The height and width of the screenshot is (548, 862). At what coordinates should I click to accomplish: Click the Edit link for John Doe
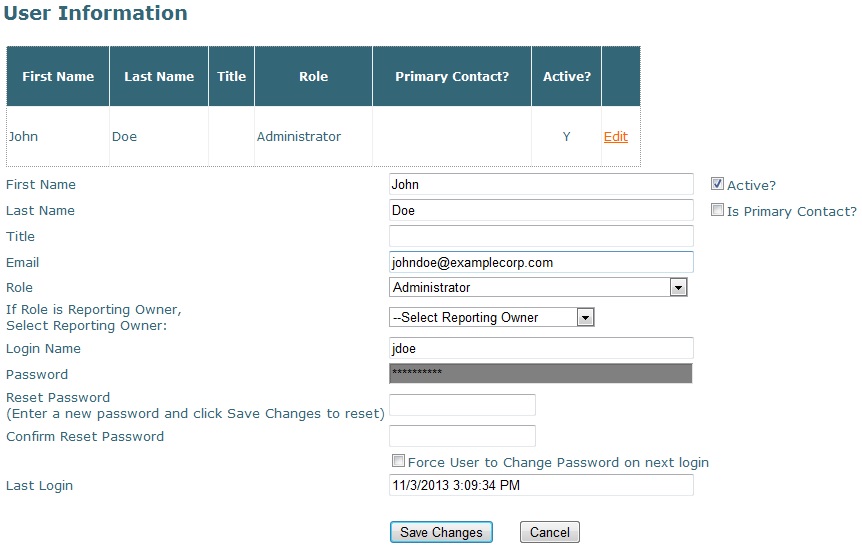[x=615, y=137]
